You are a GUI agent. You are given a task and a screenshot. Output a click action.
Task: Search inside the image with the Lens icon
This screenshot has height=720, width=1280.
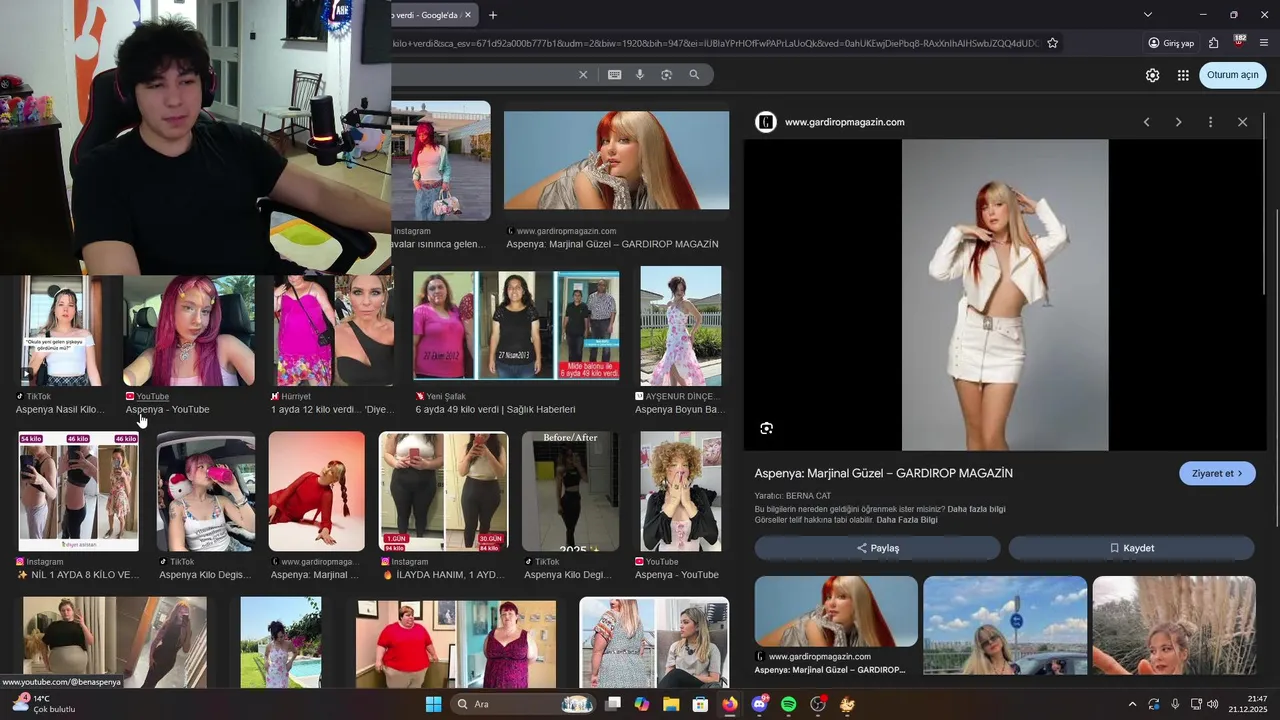point(766,428)
